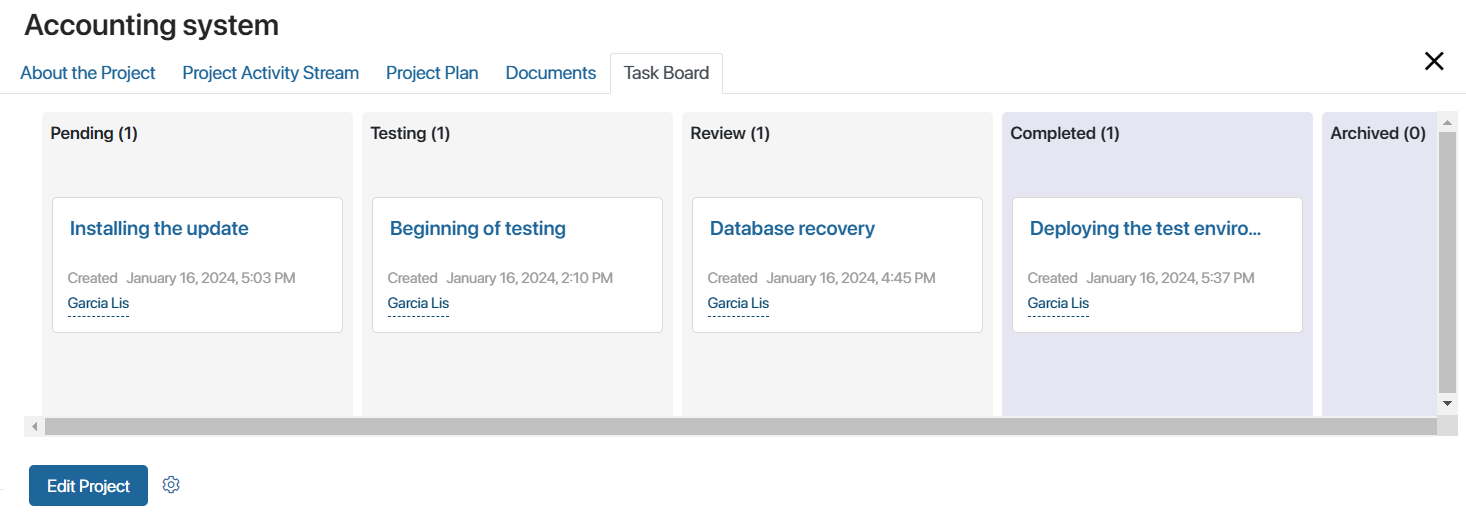Click the horizontal scrollbar thumb
Viewport: 1466px width, 532px height.
(740, 427)
